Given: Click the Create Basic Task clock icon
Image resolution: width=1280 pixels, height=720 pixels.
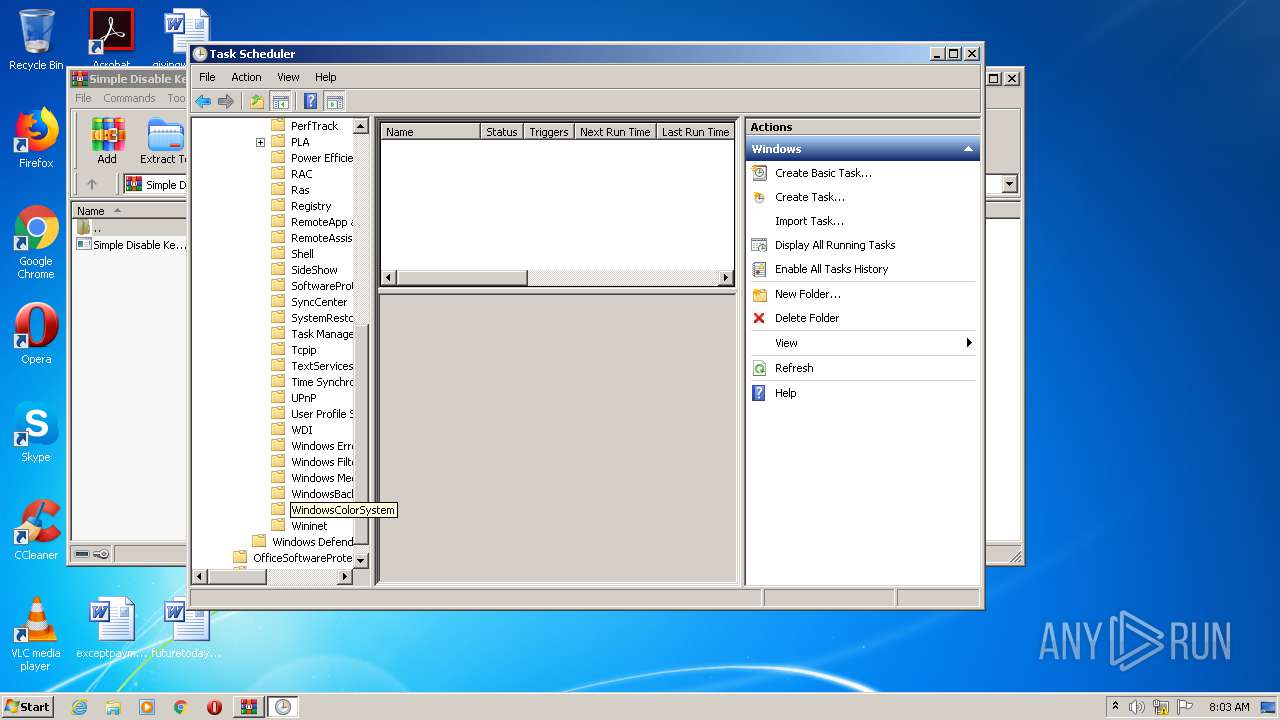Looking at the screenshot, I should [759, 173].
